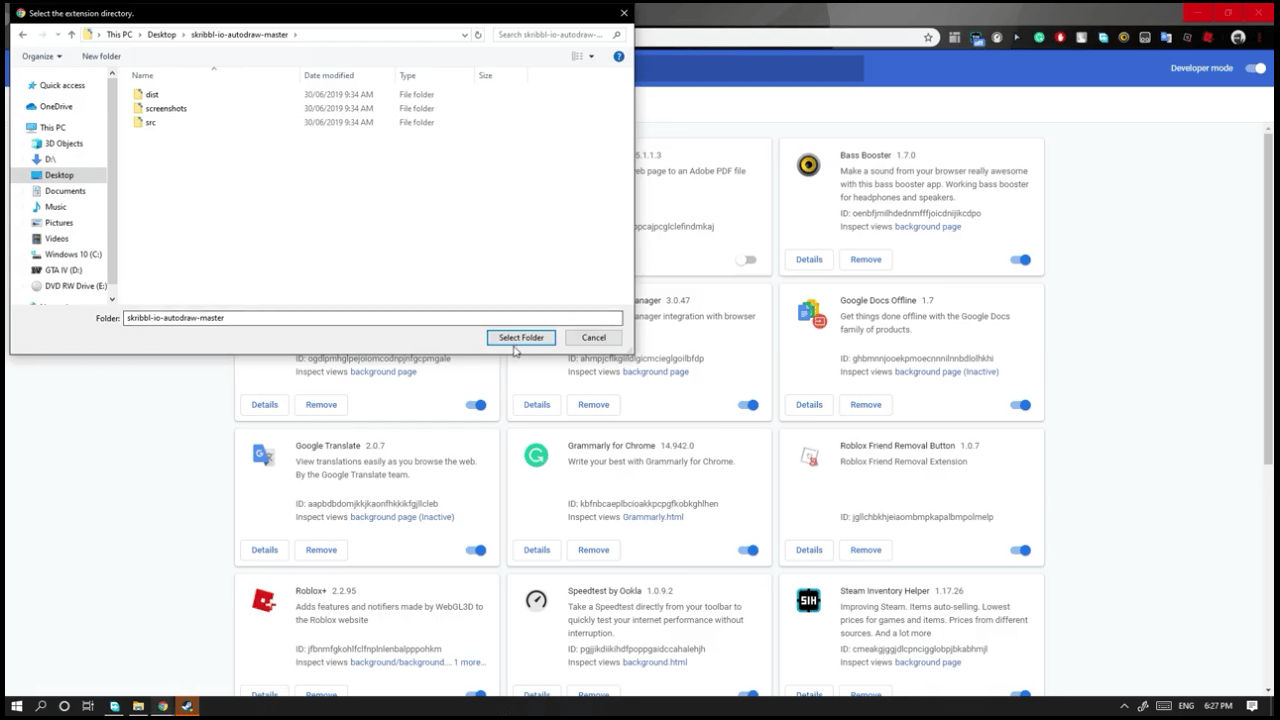This screenshot has width=1280, height=720.
Task: Expand the chevron after skribbl-io-autodraw-master
Action: [295, 34]
